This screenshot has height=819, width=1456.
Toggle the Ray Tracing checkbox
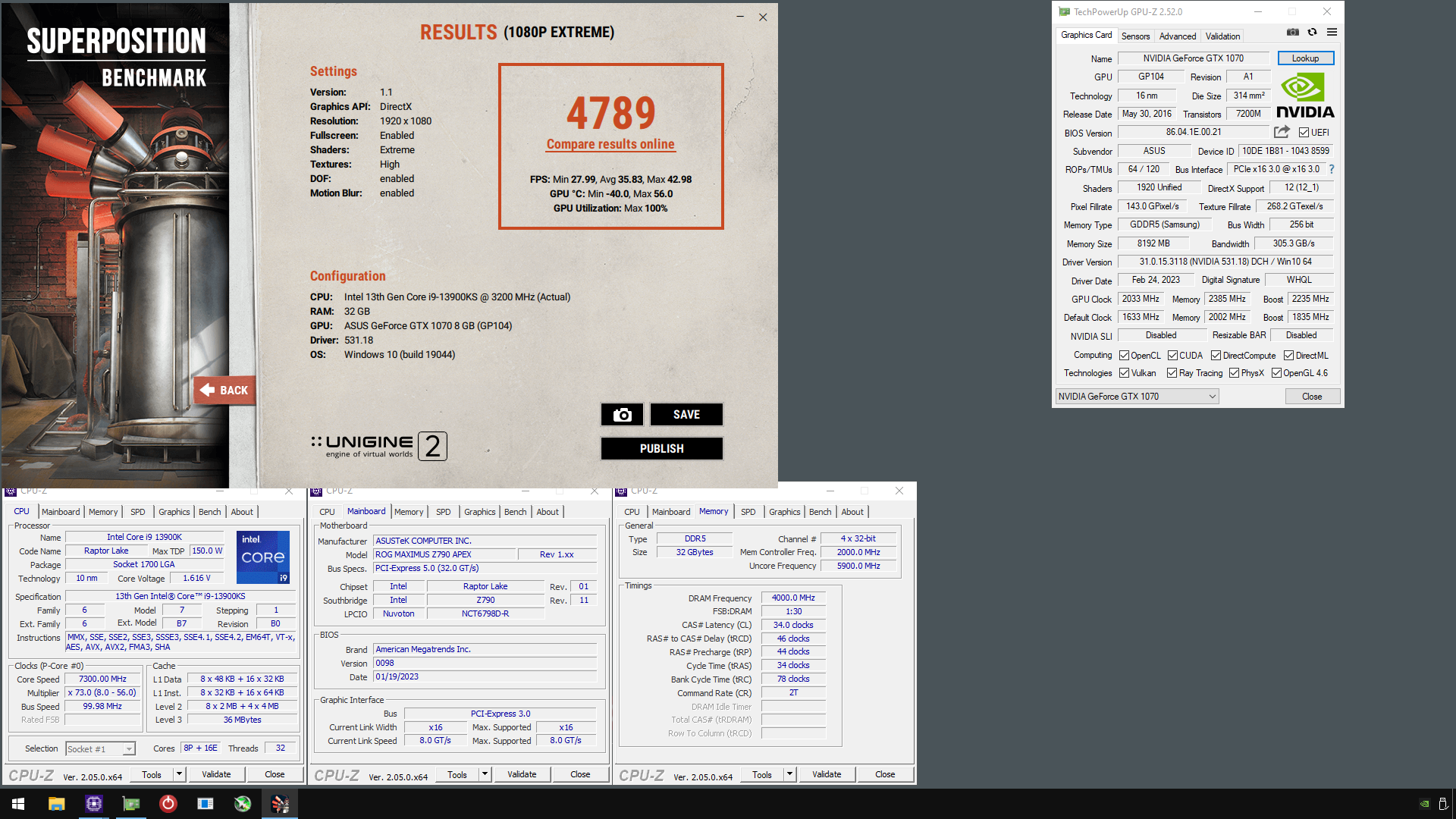point(1172,373)
